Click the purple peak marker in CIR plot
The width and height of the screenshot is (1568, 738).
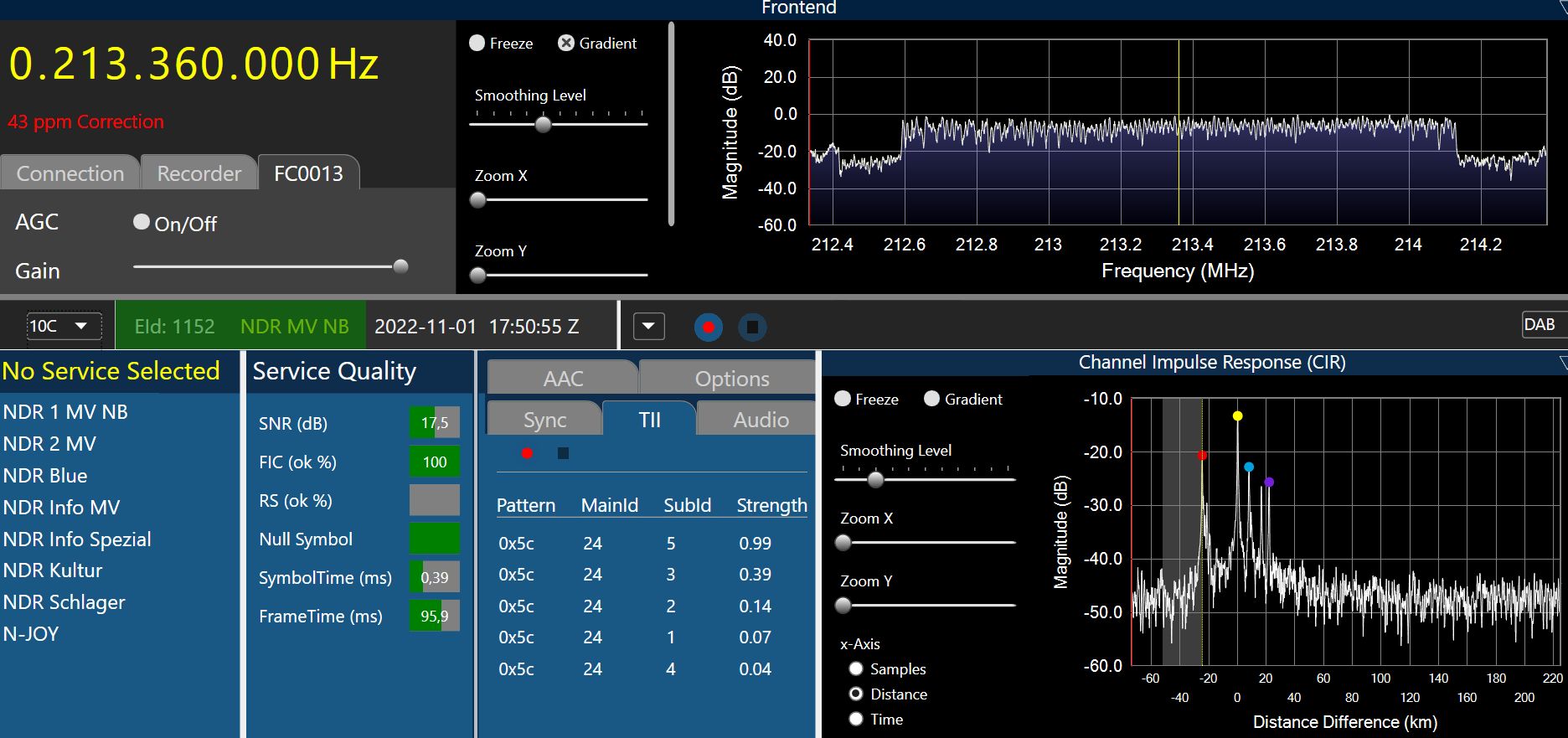tap(1269, 483)
